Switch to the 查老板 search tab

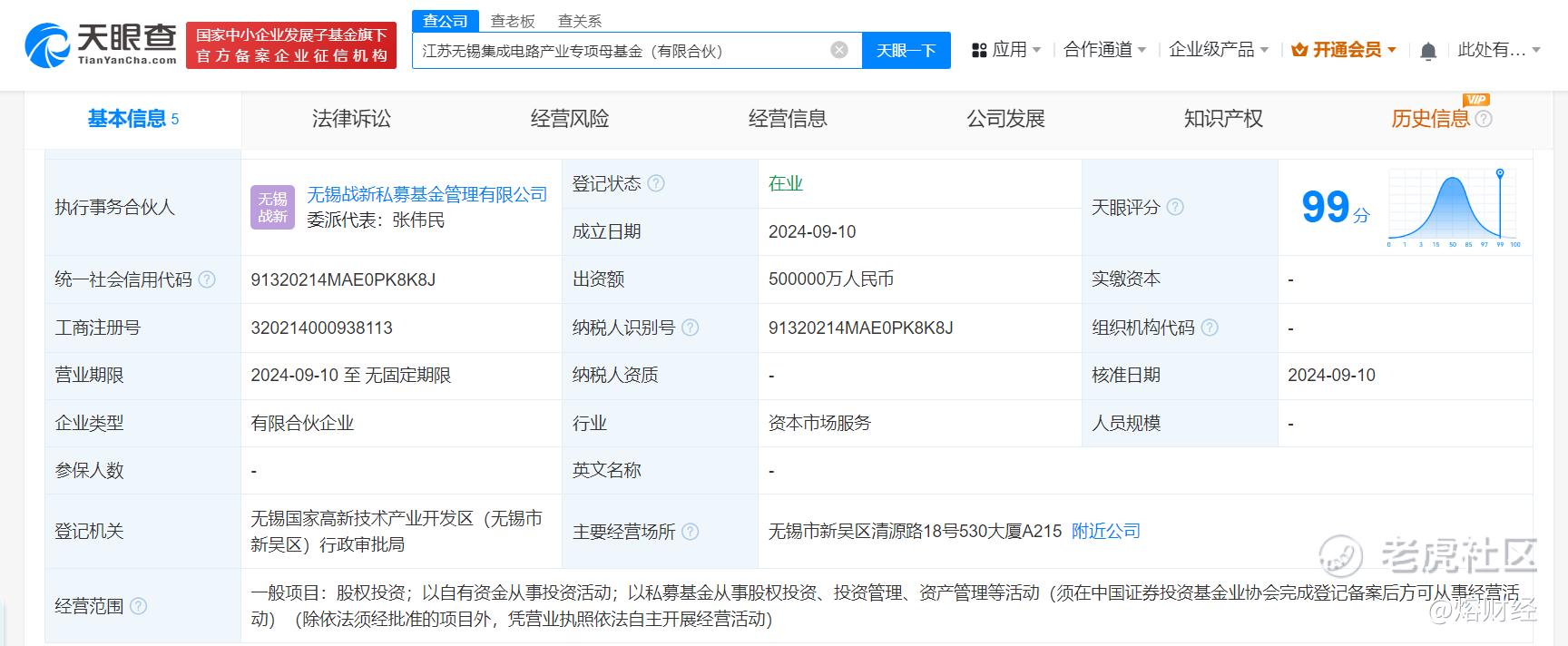pos(513,21)
